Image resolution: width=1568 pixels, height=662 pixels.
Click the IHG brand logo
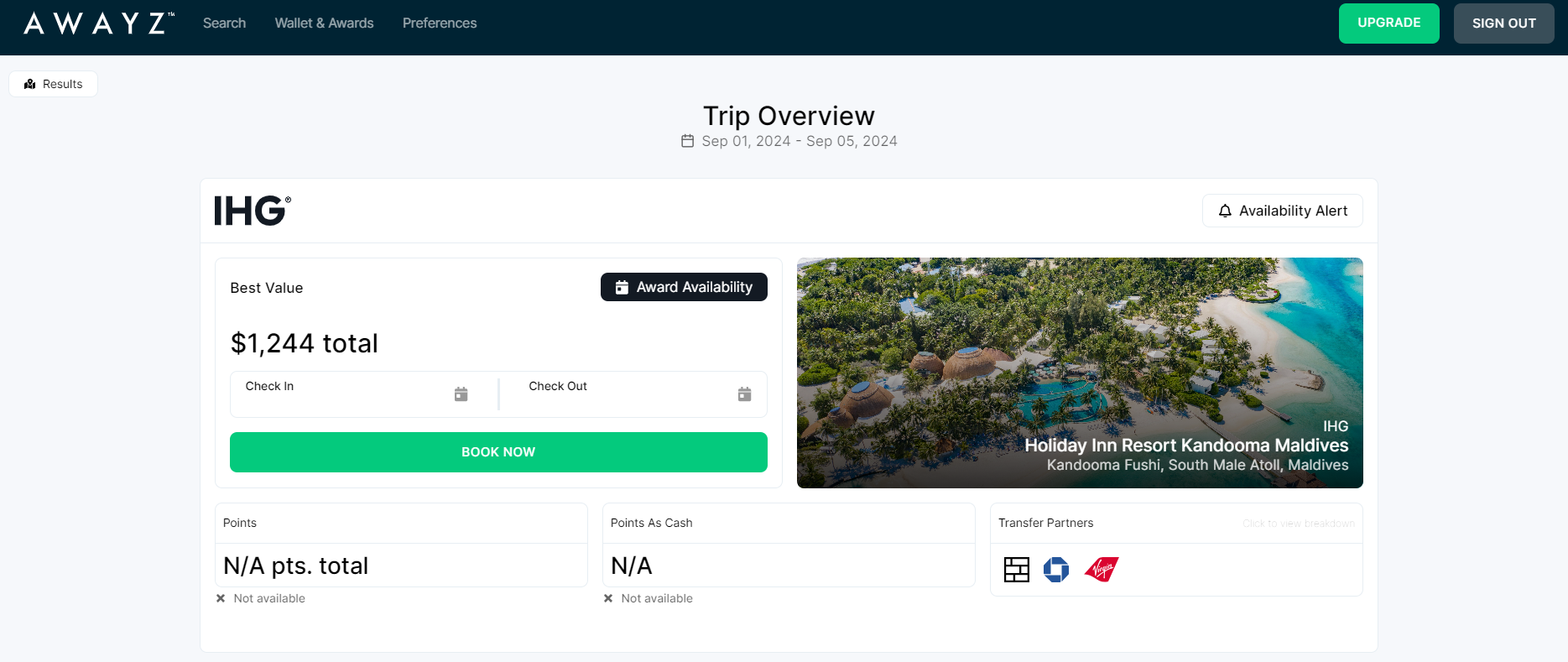[x=253, y=211]
